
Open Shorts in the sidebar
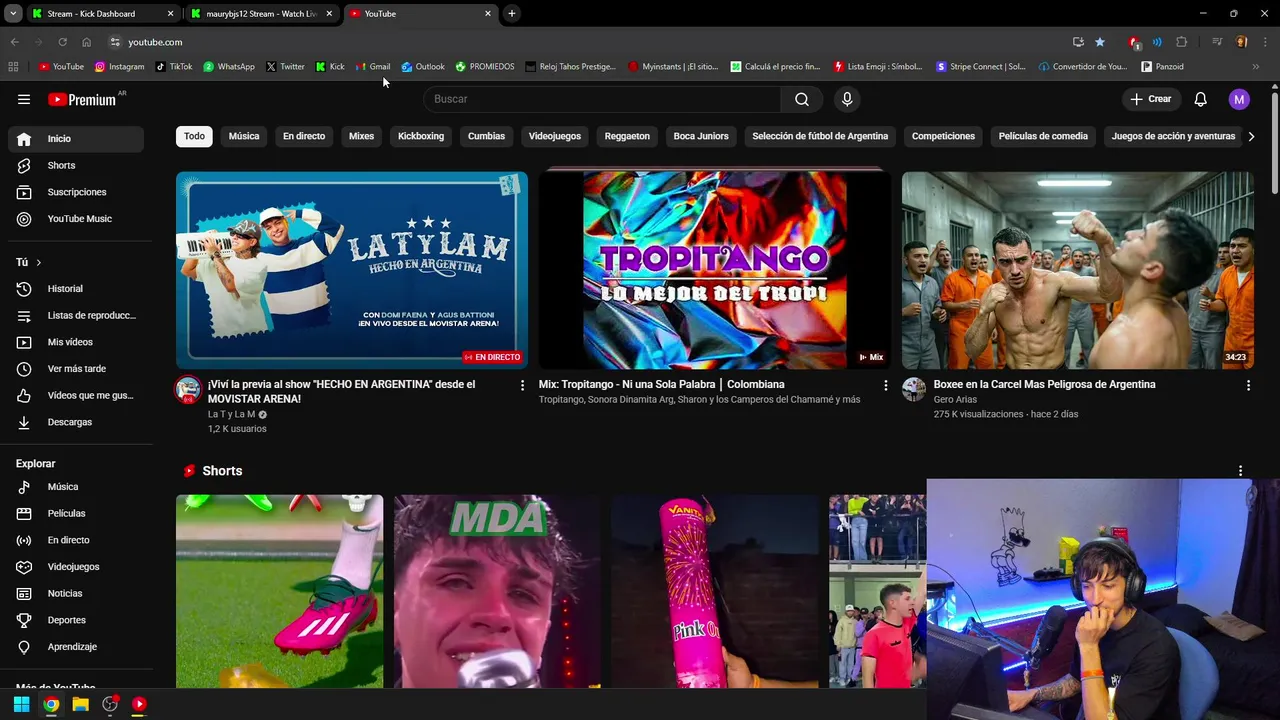[x=76, y=165]
